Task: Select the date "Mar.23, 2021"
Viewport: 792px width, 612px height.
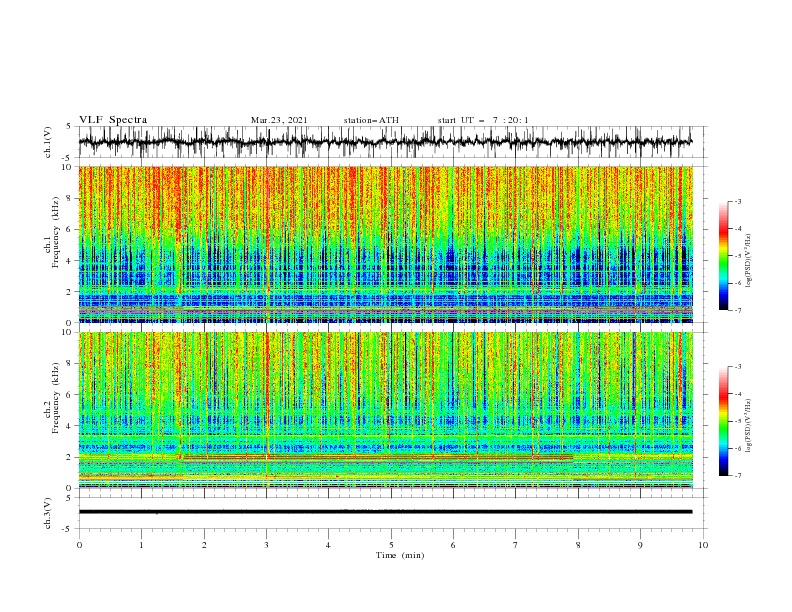Action: click(x=279, y=120)
